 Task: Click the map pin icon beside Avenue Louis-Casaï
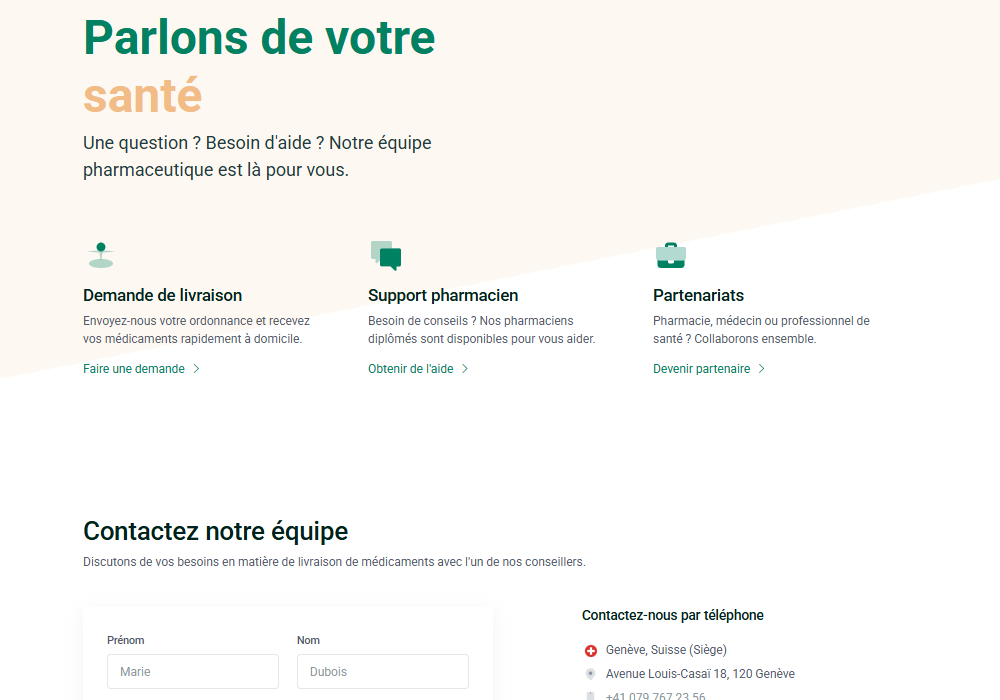[590, 674]
